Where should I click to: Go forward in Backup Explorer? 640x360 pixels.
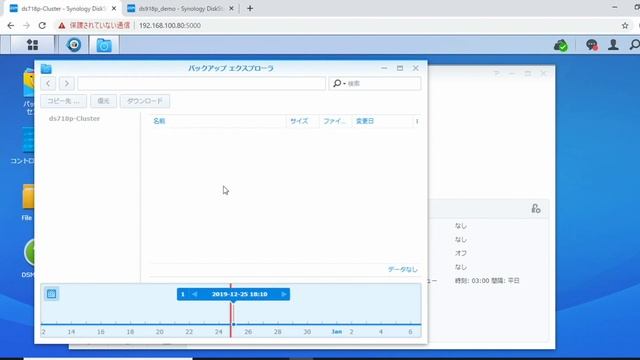tap(67, 84)
